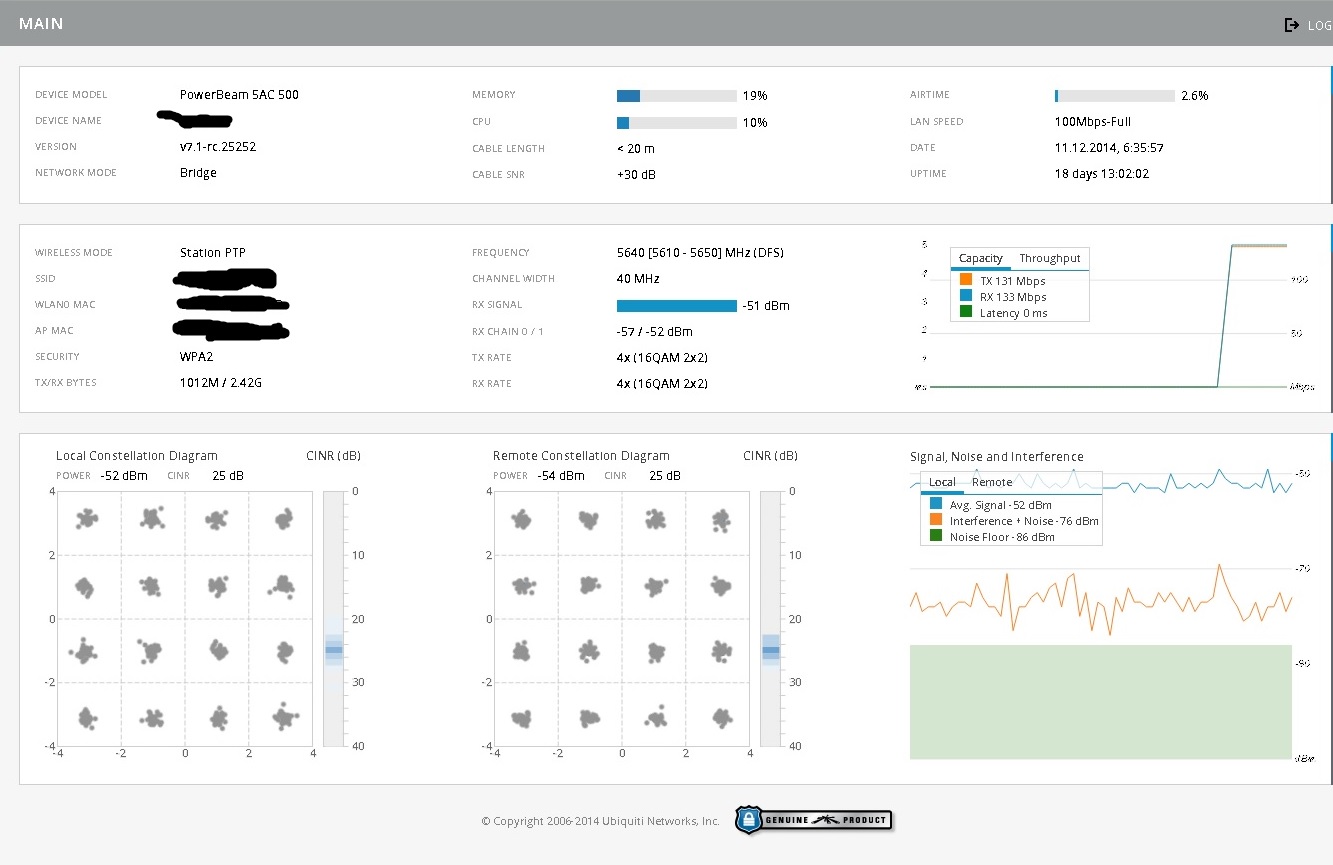Click the blue RX 133 Mbps swatch

point(965,296)
